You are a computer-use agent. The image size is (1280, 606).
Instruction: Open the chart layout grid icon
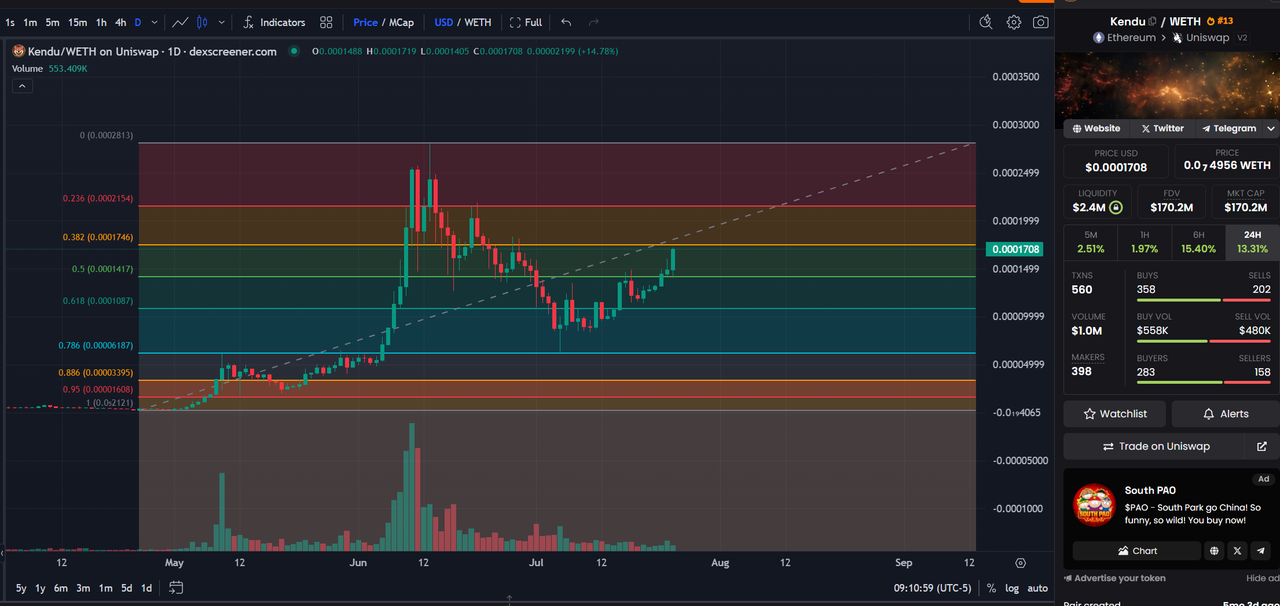click(326, 22)
